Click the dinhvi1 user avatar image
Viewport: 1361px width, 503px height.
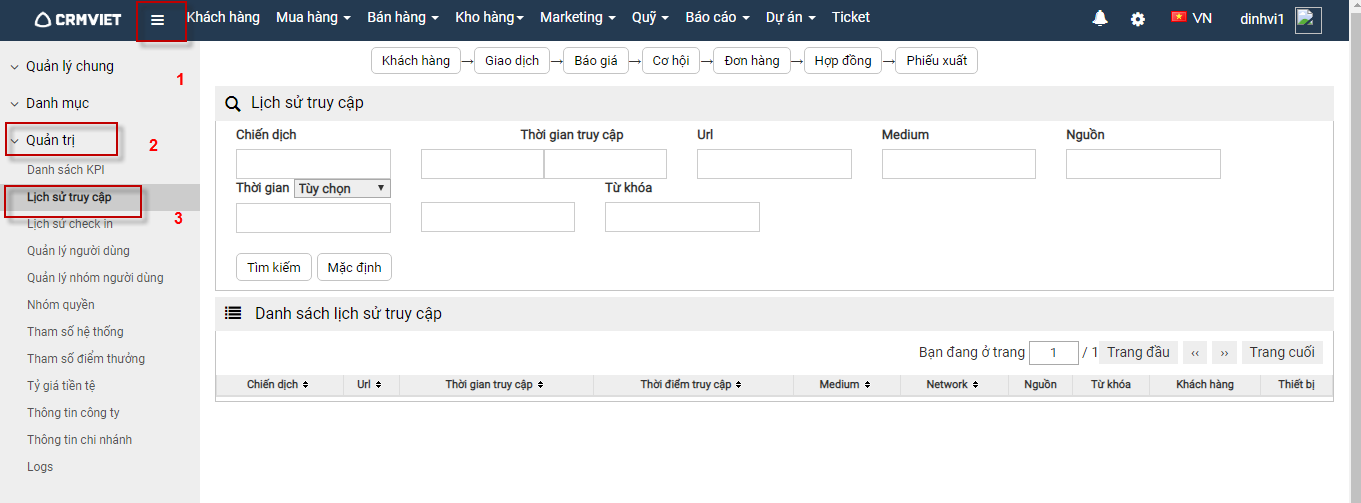[x=1308, y=20]
